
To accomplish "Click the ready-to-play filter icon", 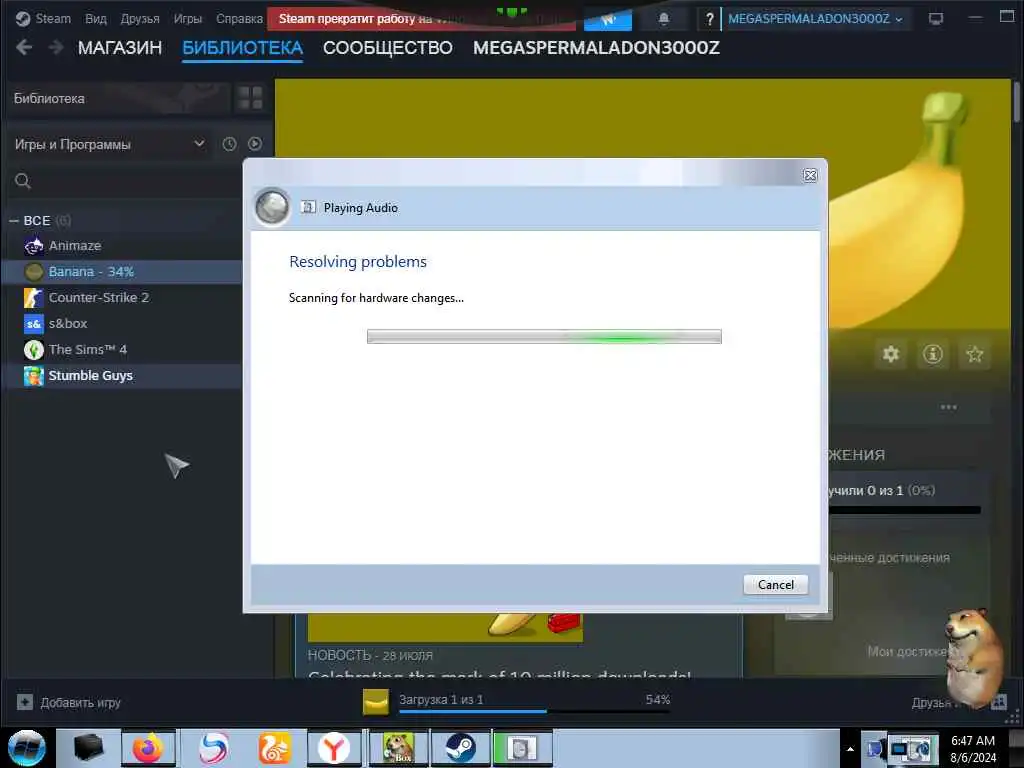I will [255, 144].
